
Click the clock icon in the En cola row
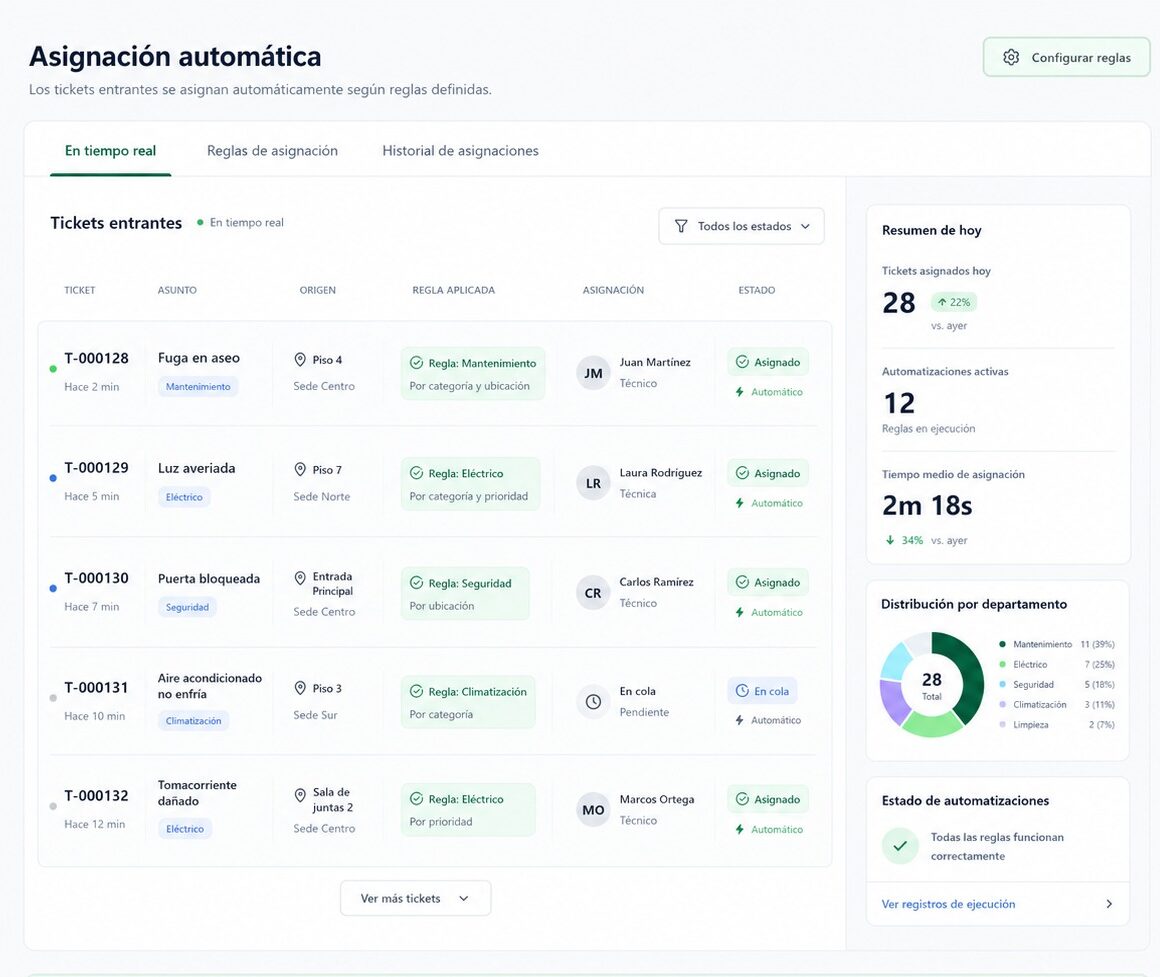tap(593, 702)
